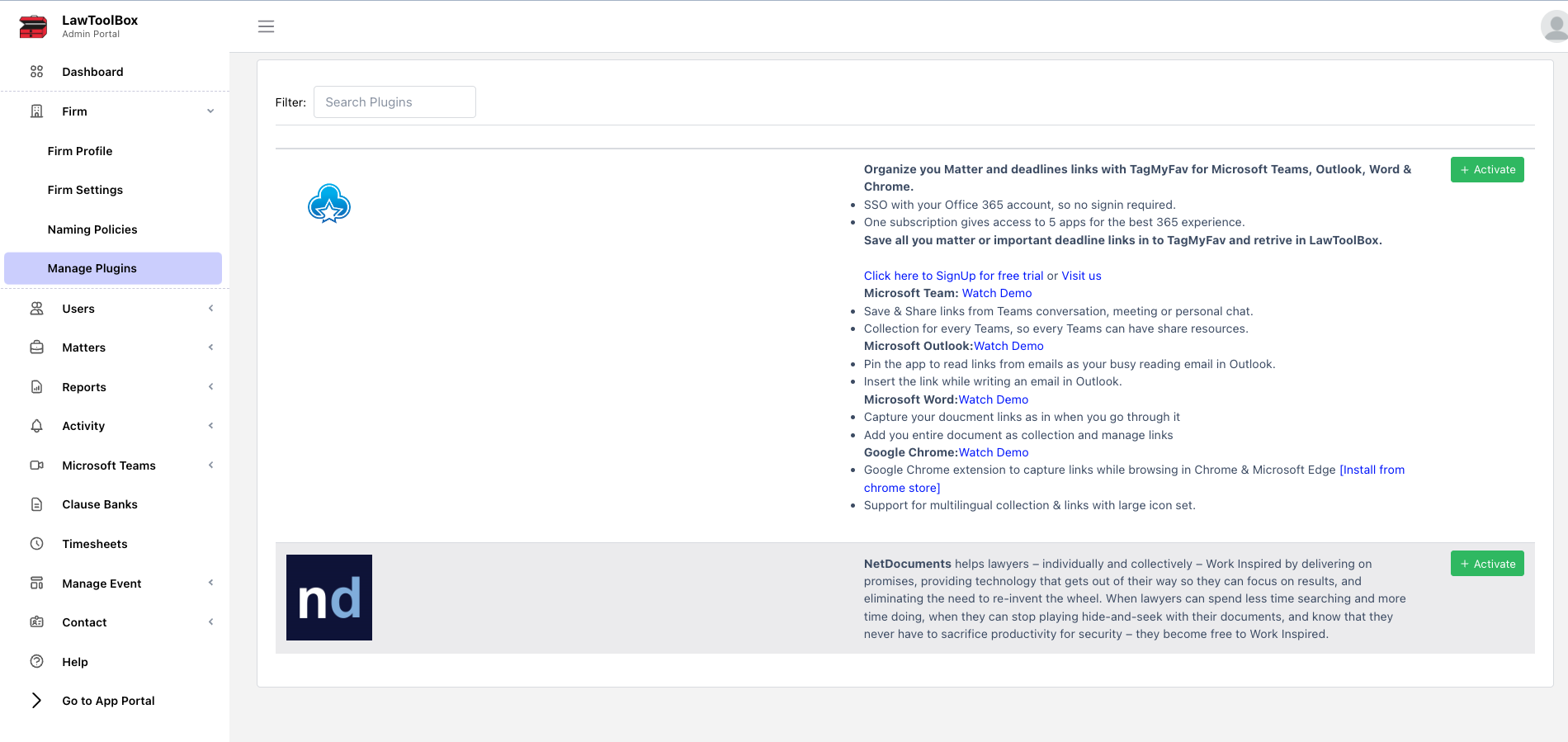Activate the NetDocuments plugin

point(1487,564)
